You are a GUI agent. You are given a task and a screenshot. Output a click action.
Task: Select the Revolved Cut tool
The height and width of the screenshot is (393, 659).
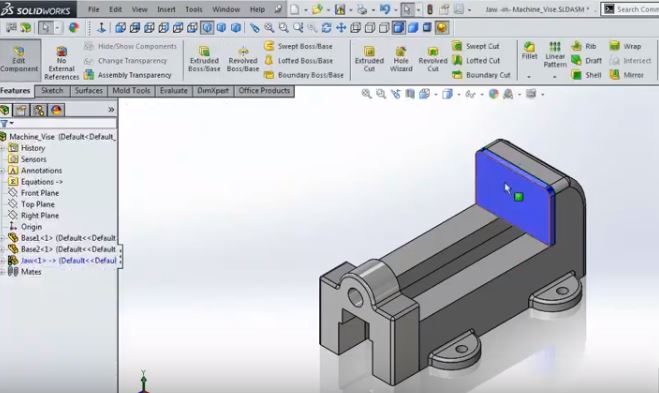[433, 59]
